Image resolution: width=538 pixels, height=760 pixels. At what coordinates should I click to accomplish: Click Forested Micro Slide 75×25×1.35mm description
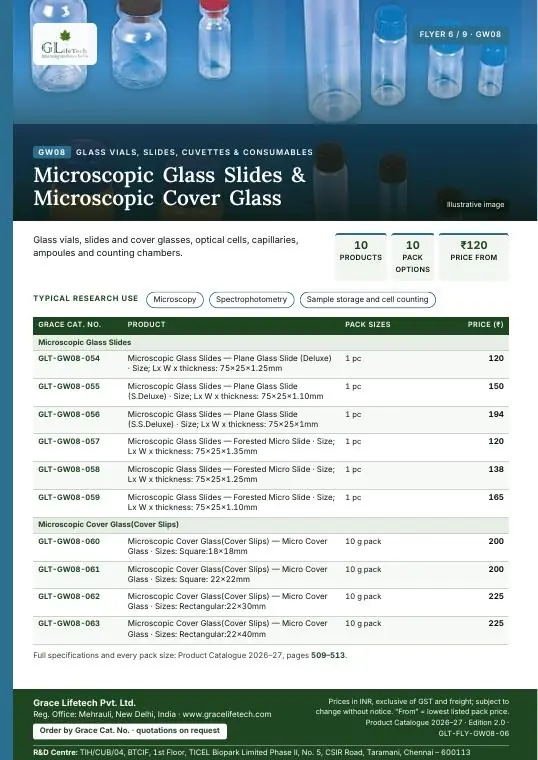tap(231, 446)
